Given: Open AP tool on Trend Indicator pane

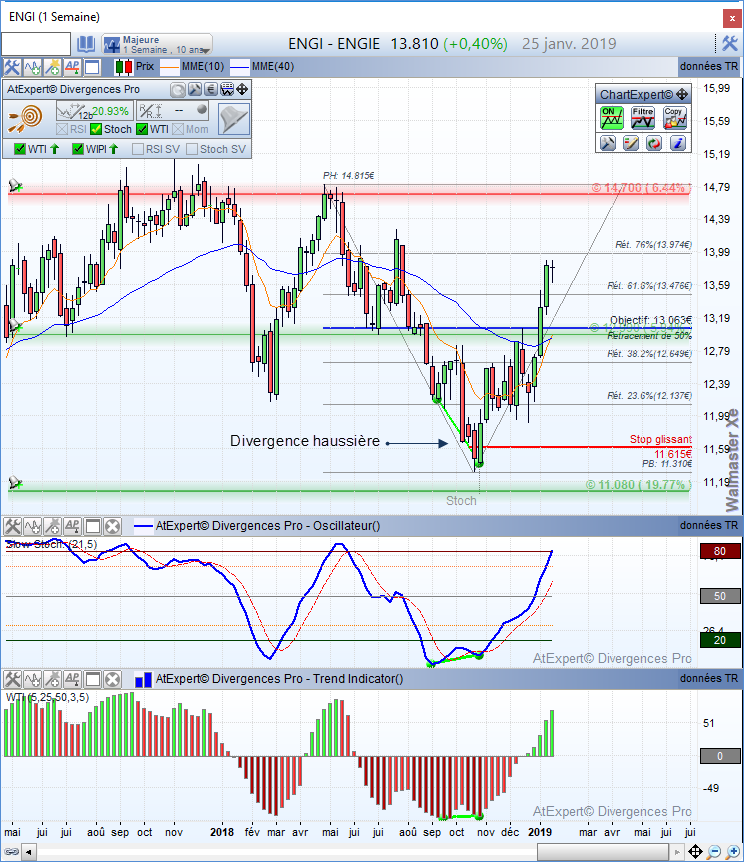Looking at the screenshot, I should 73,679.
